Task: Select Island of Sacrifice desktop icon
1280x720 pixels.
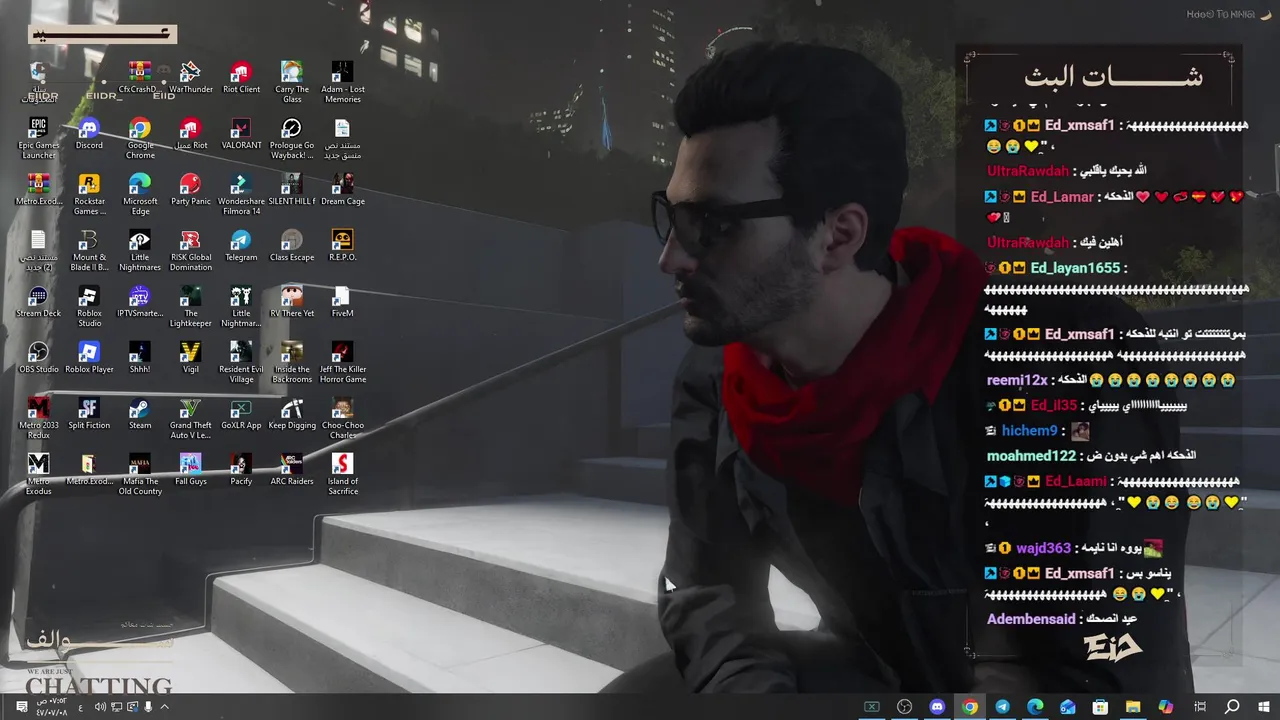Action: 342,475
